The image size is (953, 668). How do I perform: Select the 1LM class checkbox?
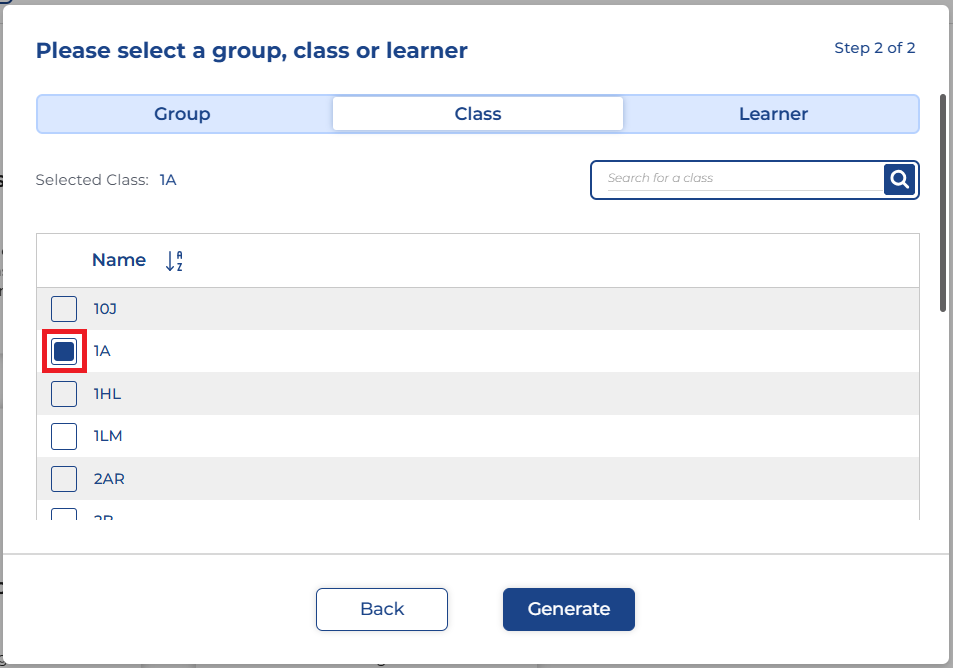64,436
